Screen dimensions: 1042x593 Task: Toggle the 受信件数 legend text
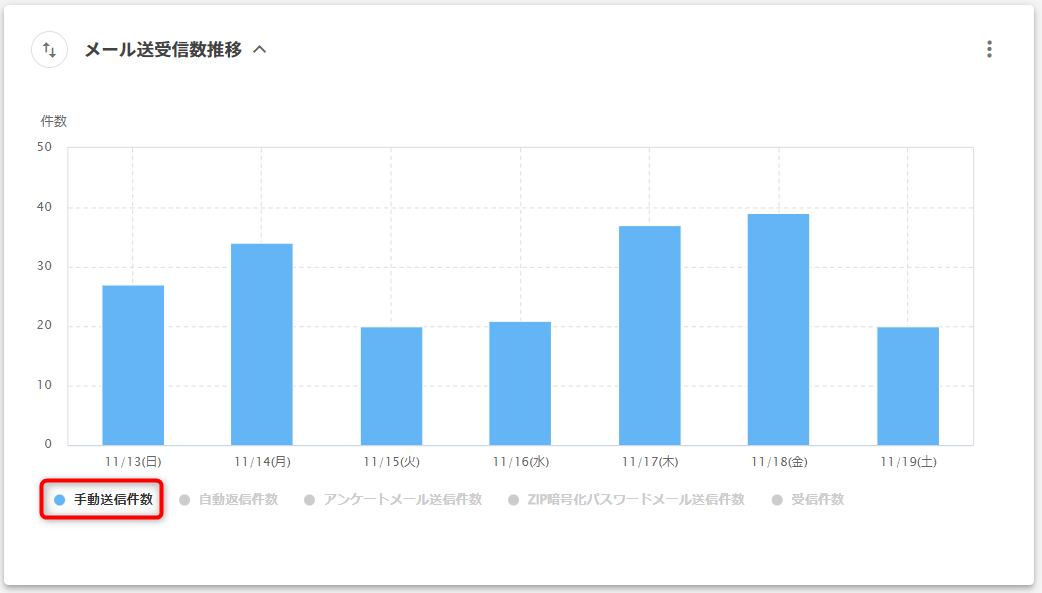[817, 500]
